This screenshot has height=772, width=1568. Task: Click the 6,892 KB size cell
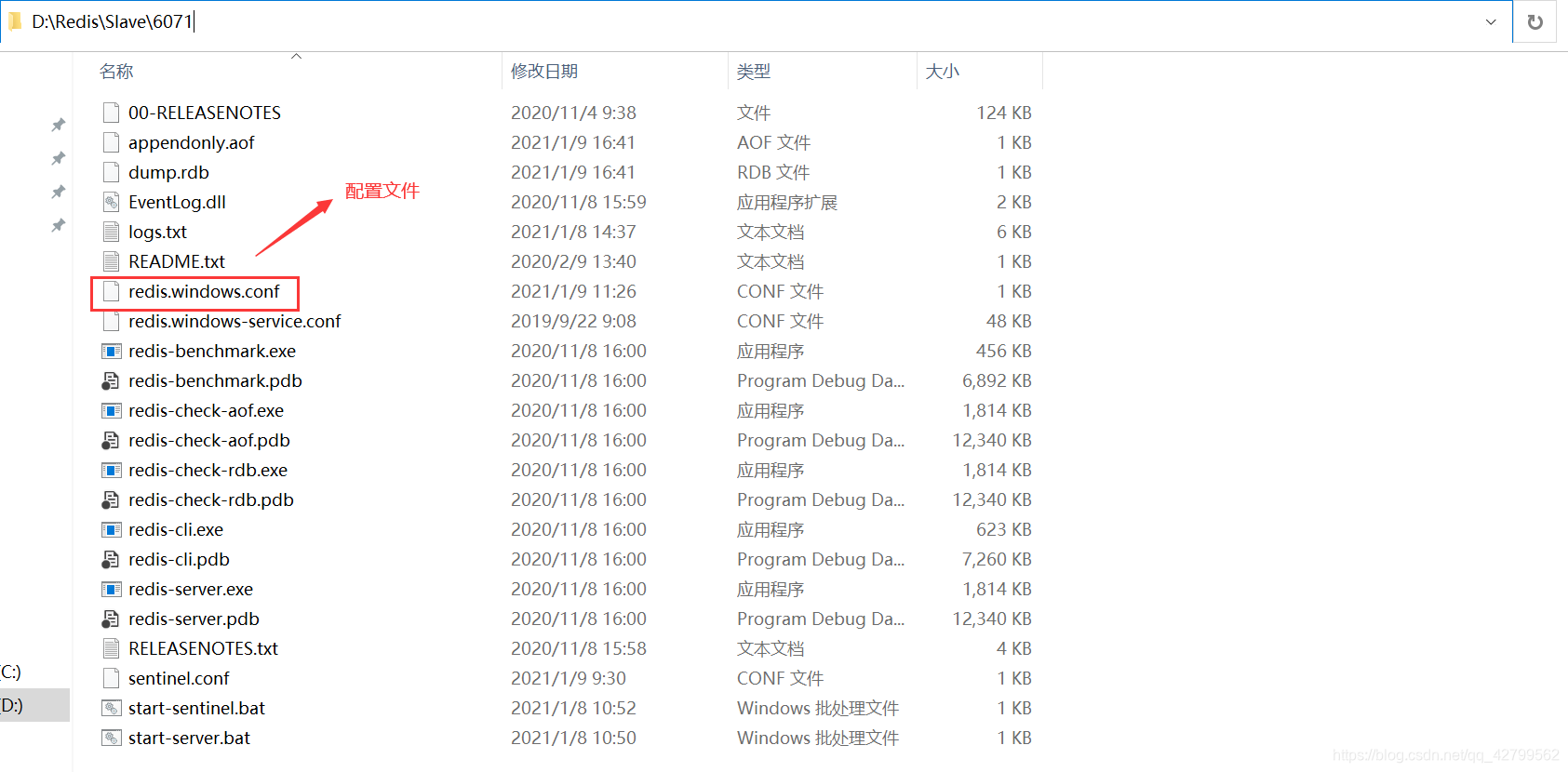click(x=997, y=380)
